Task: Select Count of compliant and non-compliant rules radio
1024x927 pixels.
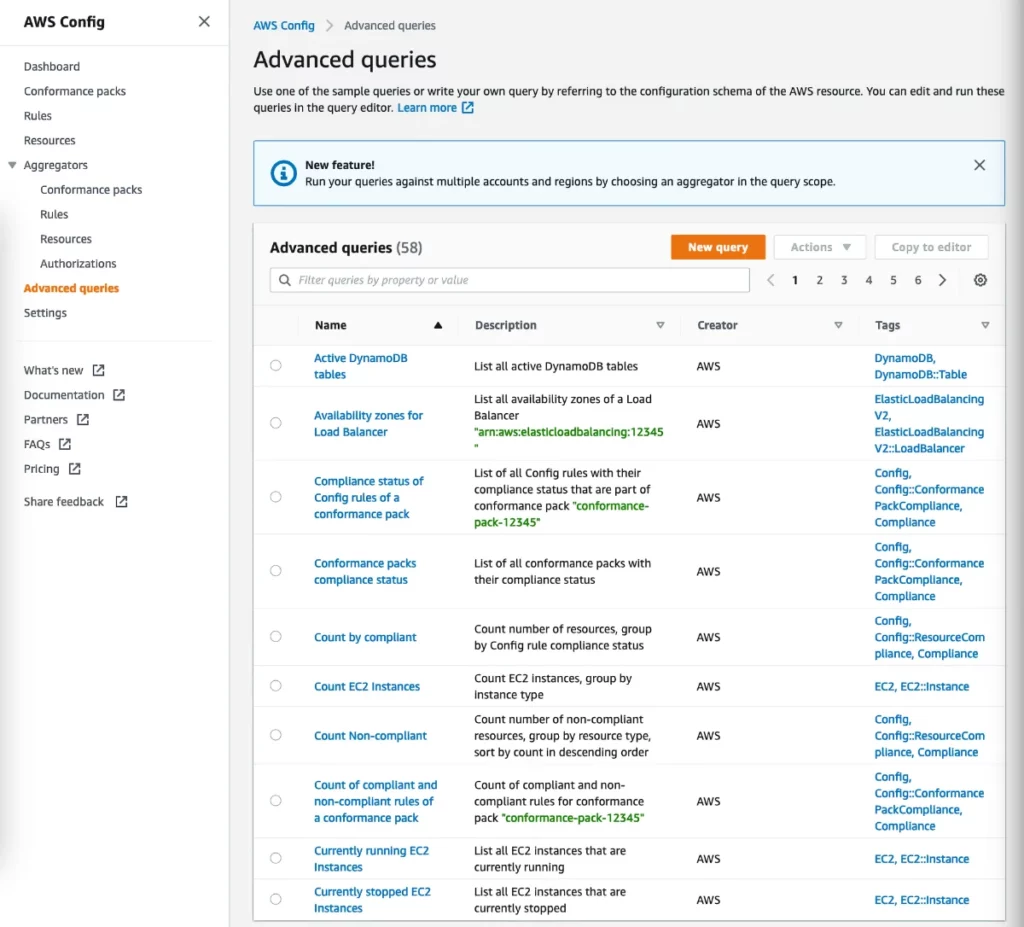Action: pyautogui.click(x=276, y=801)
